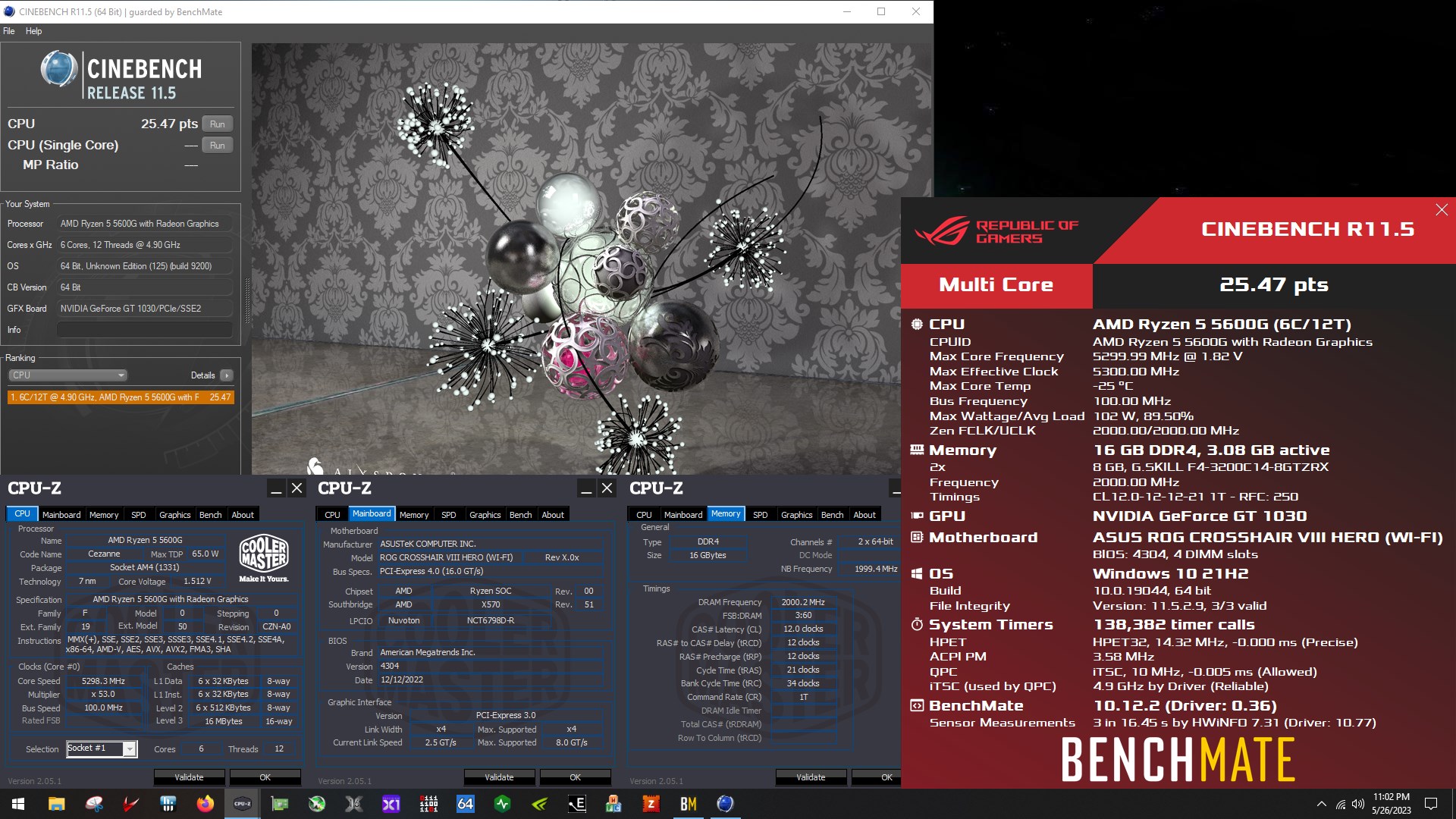Click the Core Speed 5298.3 MHz value
This screenshot has height=819, width=1456.
coord(103,681)
